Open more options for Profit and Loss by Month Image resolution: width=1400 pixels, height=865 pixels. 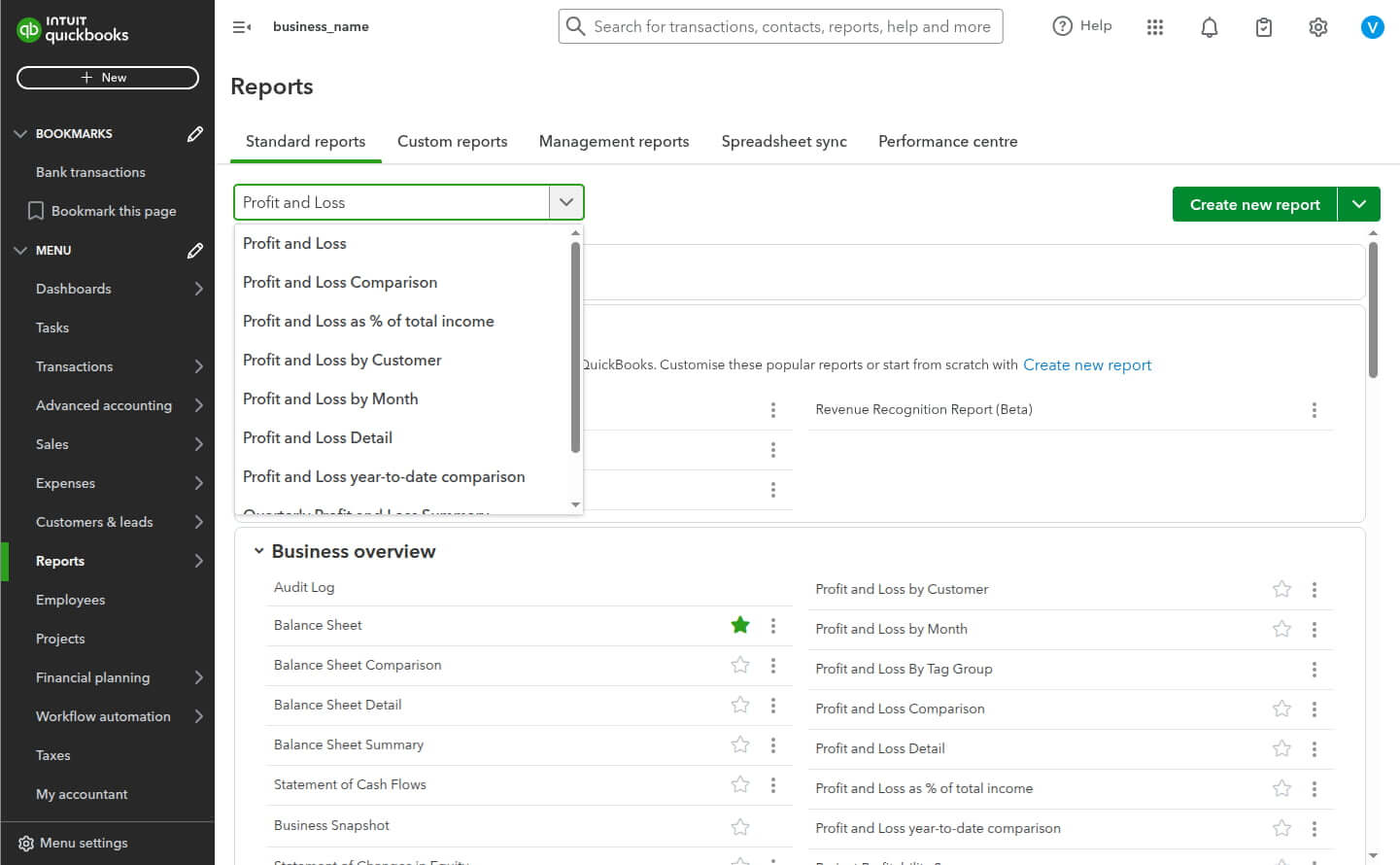(x=1315, y=630)
